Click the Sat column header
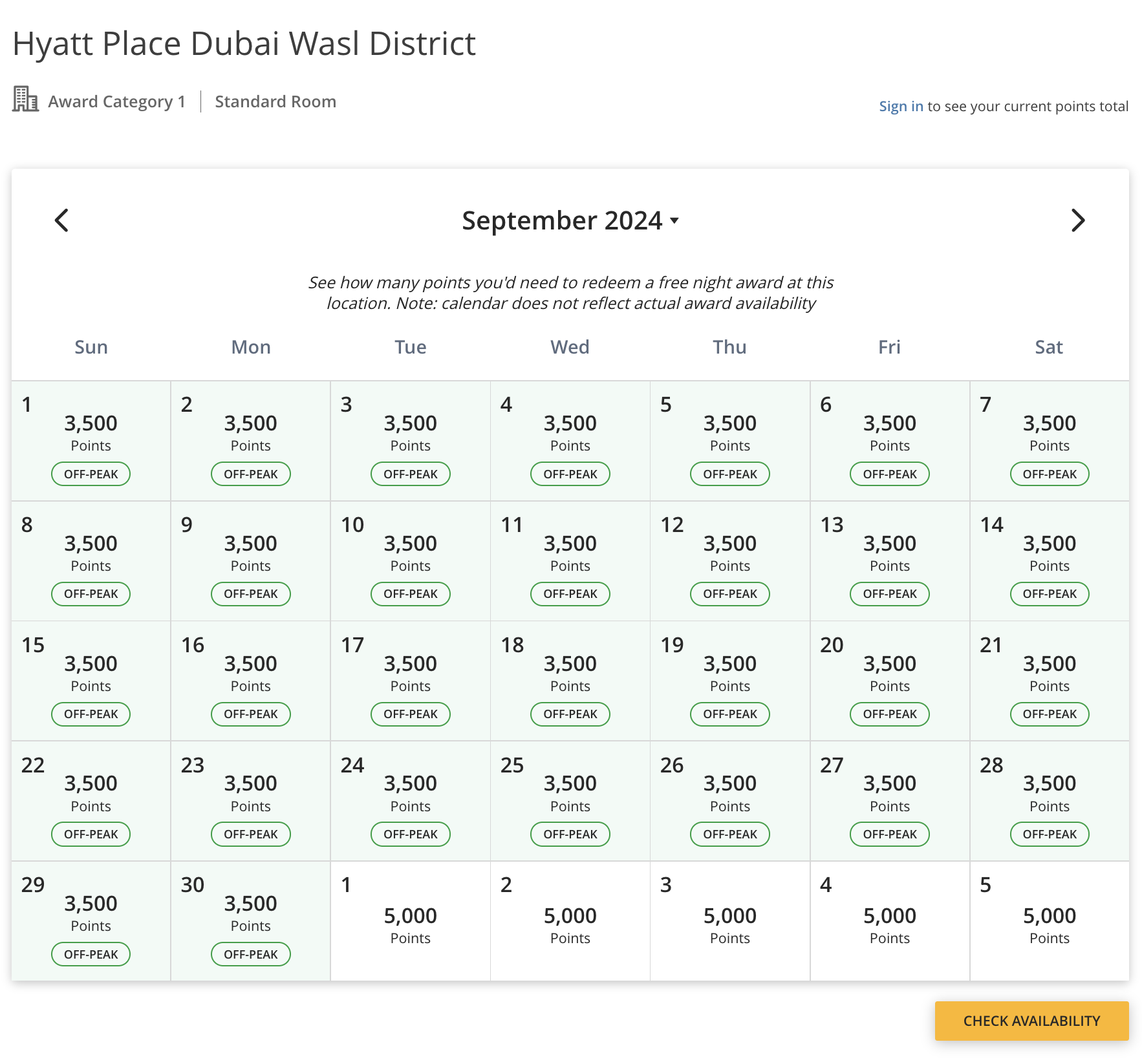 (1050, 347)
